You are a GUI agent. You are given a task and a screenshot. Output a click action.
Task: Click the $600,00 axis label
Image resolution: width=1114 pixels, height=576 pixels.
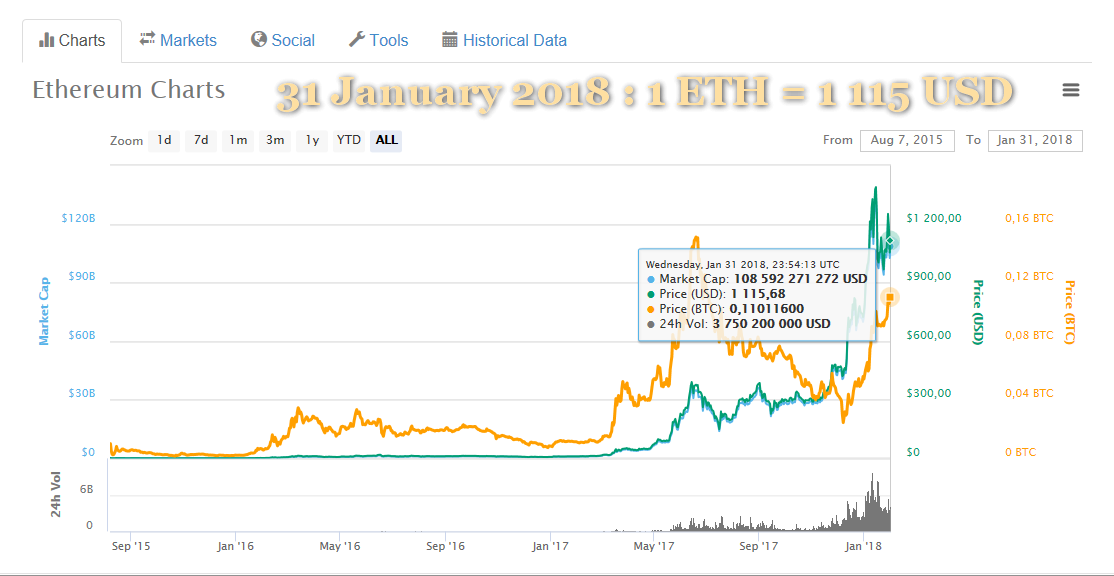(x=930, y=335)
